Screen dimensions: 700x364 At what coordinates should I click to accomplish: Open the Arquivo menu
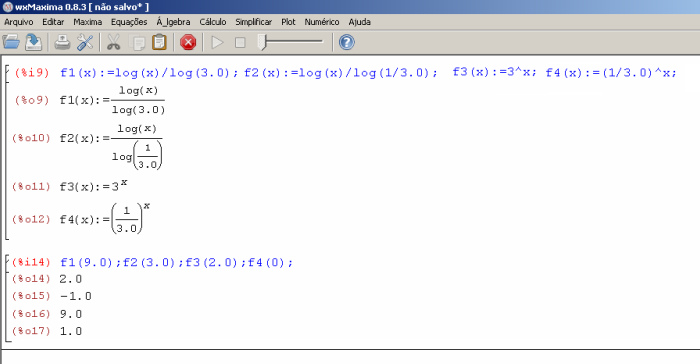(19, 22)
